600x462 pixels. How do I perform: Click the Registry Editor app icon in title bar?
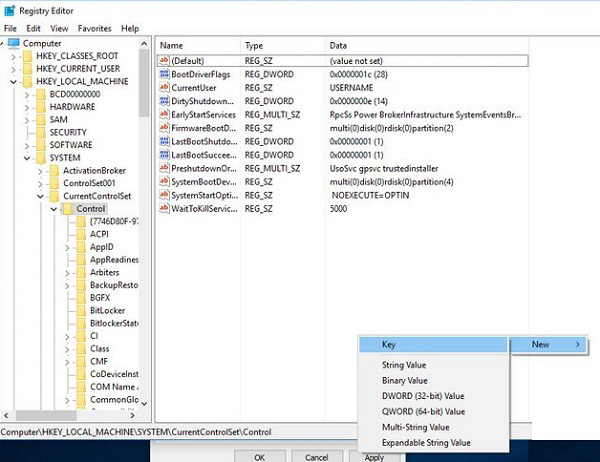click(x=10, y=11)
